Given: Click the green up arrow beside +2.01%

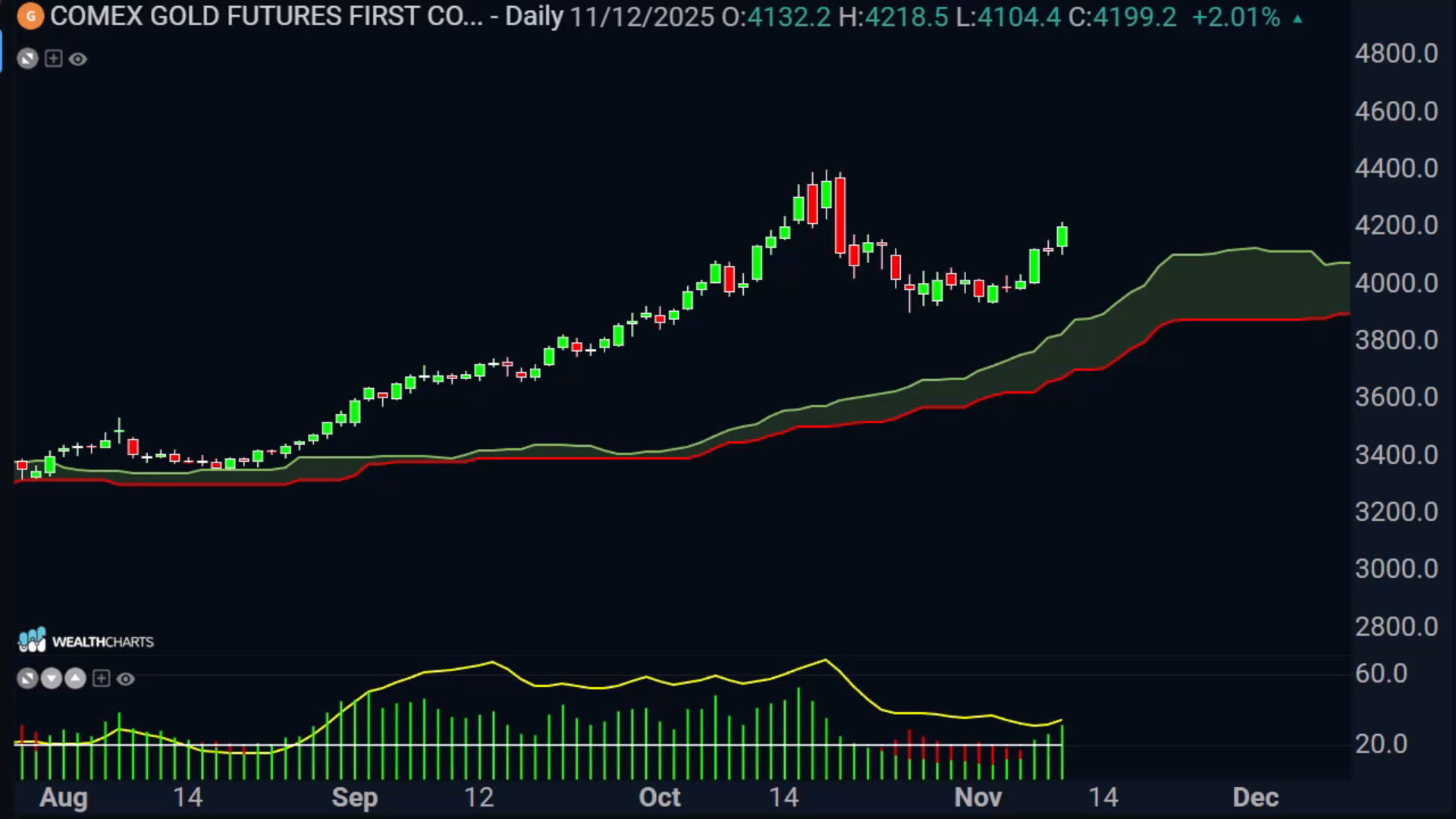Looking at the screenshot, I should click(x=1298, y=18).
